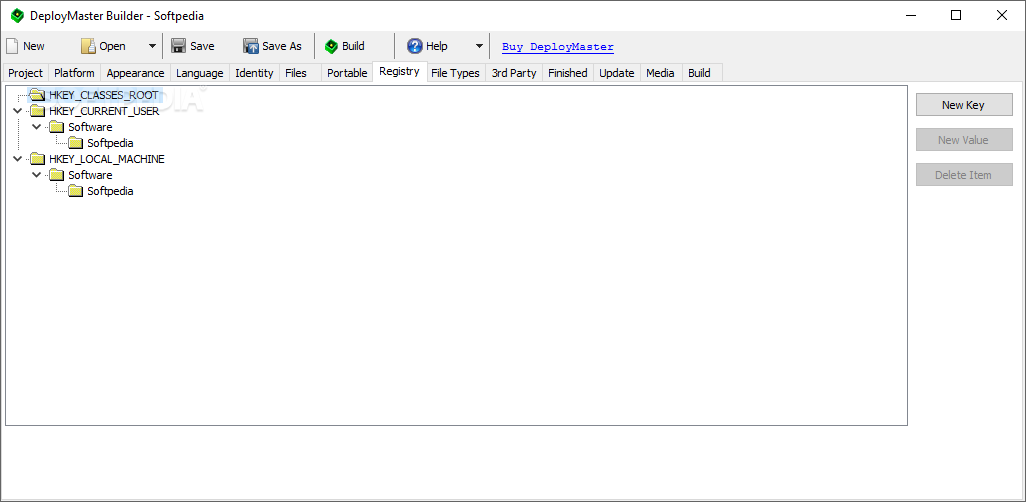Select Softpedia label under HKEY_CURRENT_USER

[x=111, y=143]
